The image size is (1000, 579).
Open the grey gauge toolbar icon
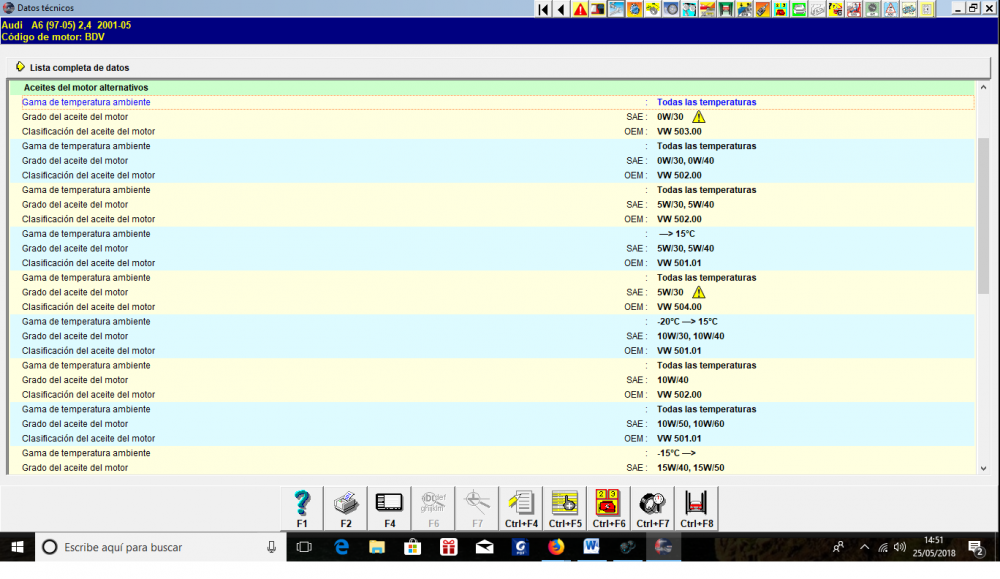[872, 9]
